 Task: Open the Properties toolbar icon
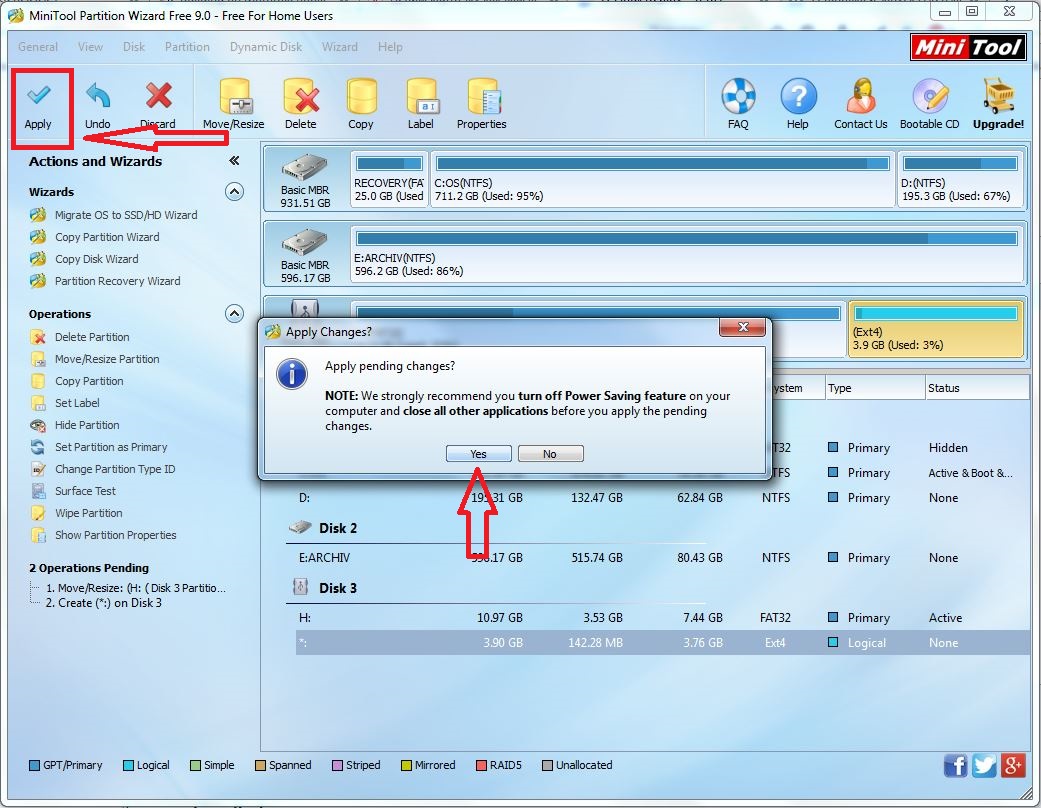[x=482, y=98]
